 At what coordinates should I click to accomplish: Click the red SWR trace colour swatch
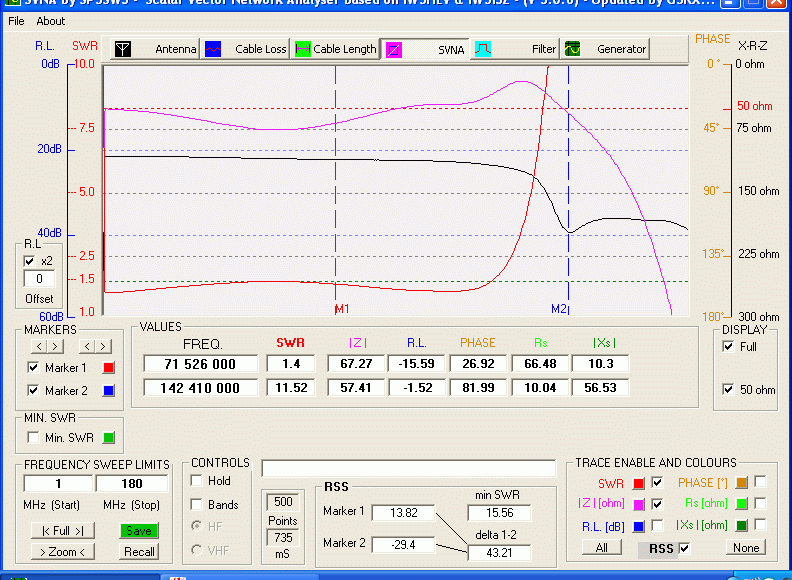tap(638, 483)
